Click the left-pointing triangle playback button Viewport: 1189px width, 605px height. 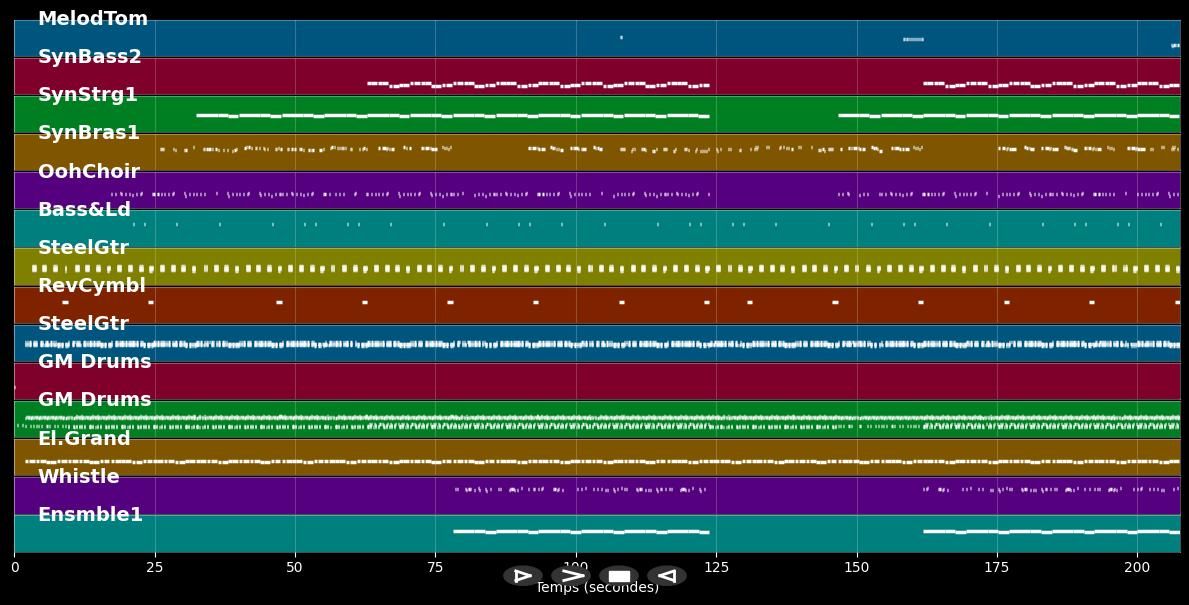click(x=666, y=576)
